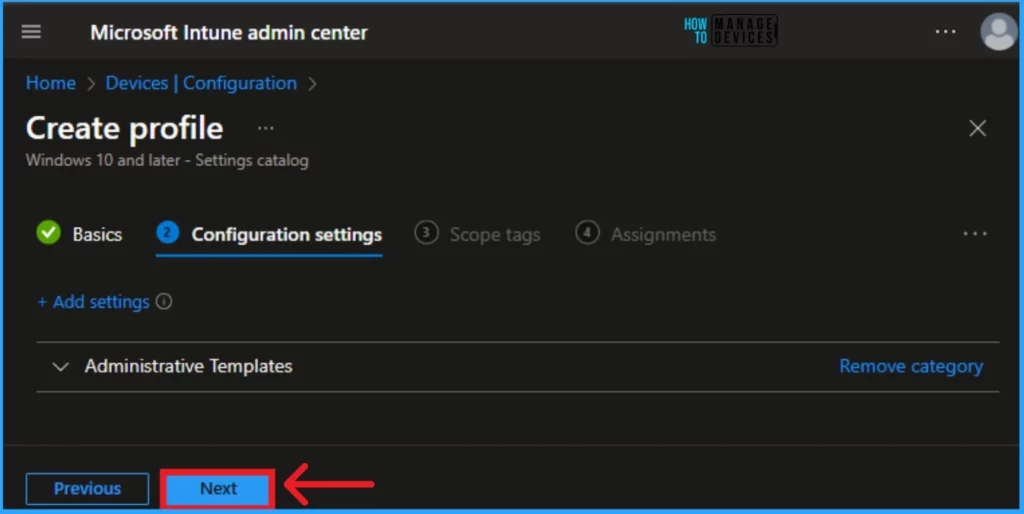Click the Home breadcrumb link
This screenshot has width=1024, height=514.
click(51, 83)
